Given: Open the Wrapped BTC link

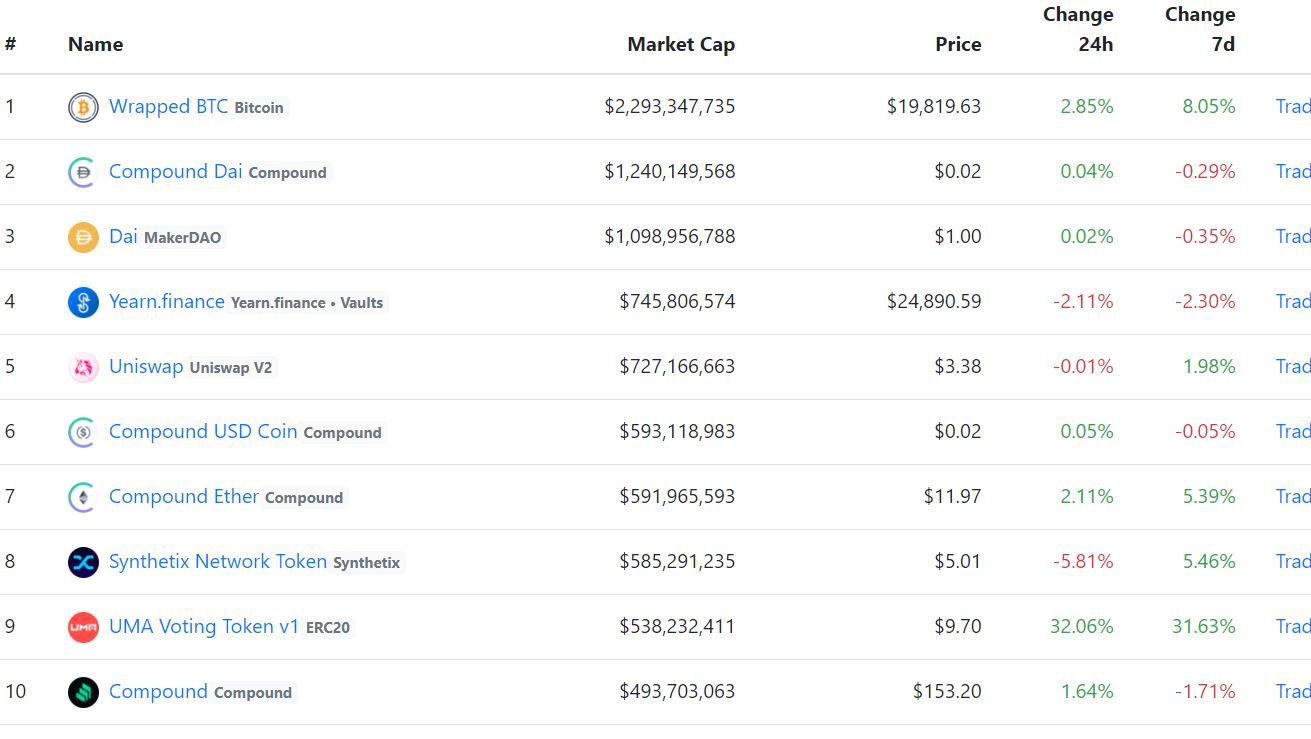Looking at the screenshot, I should click(x=168, y=106).
